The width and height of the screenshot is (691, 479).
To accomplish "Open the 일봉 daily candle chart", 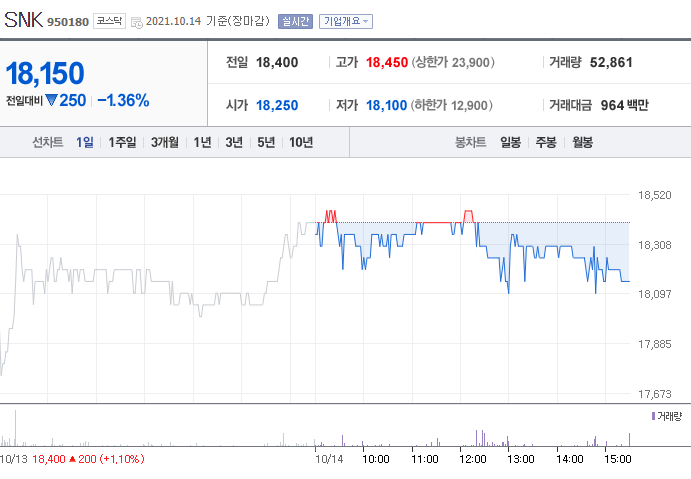I will 510,142.
